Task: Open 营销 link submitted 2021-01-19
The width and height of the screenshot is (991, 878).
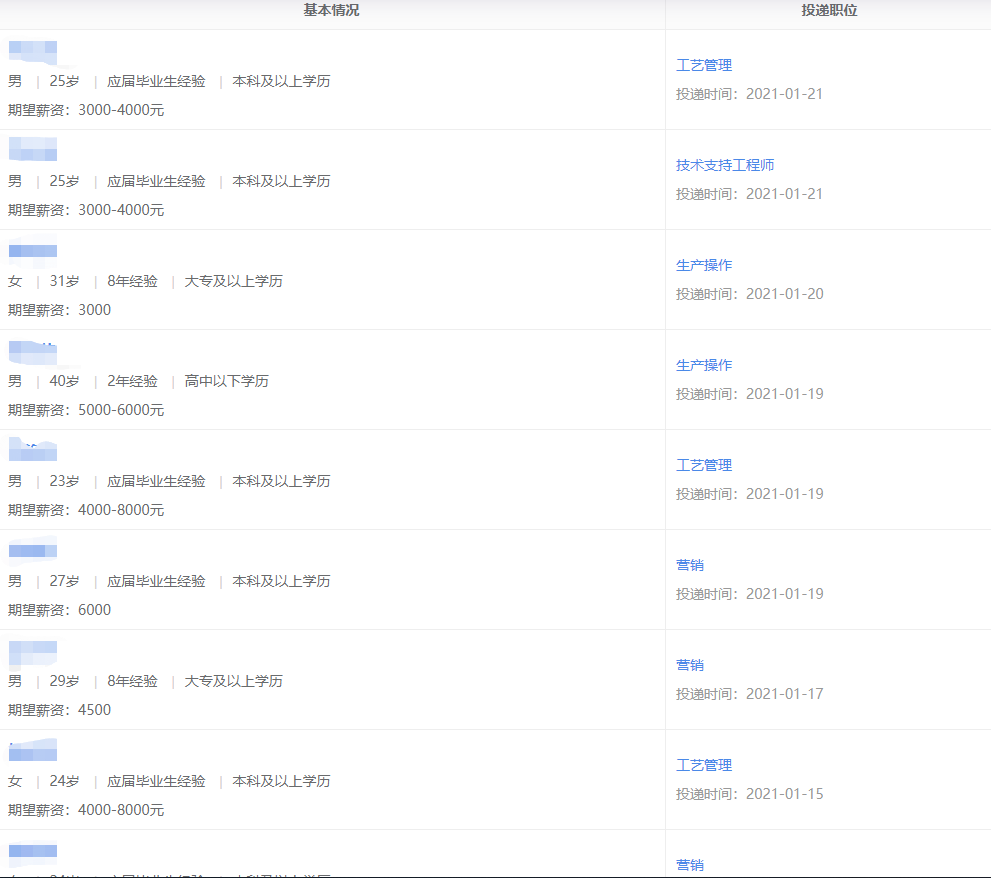Action: (x=690, y=565)
